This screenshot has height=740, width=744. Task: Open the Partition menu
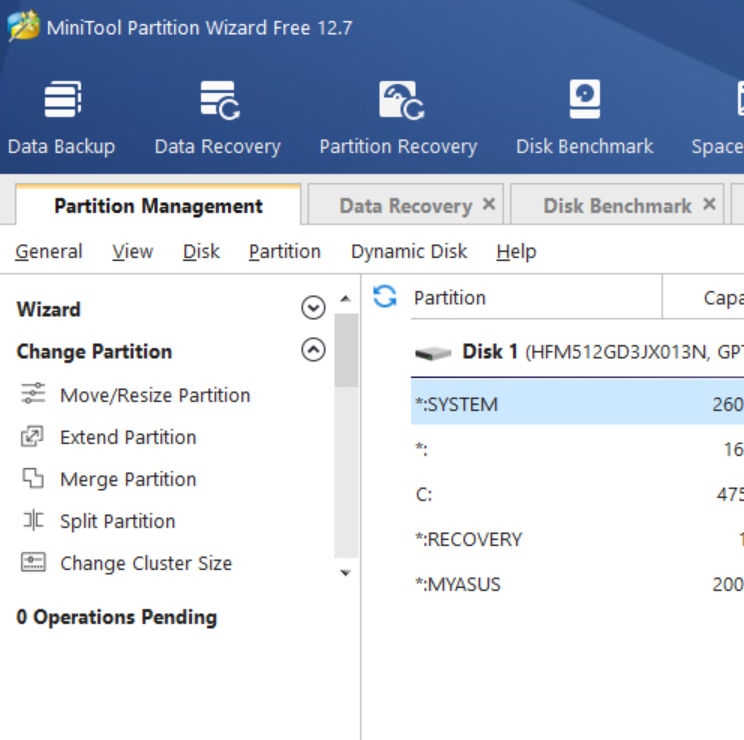[x=285, y=251]
